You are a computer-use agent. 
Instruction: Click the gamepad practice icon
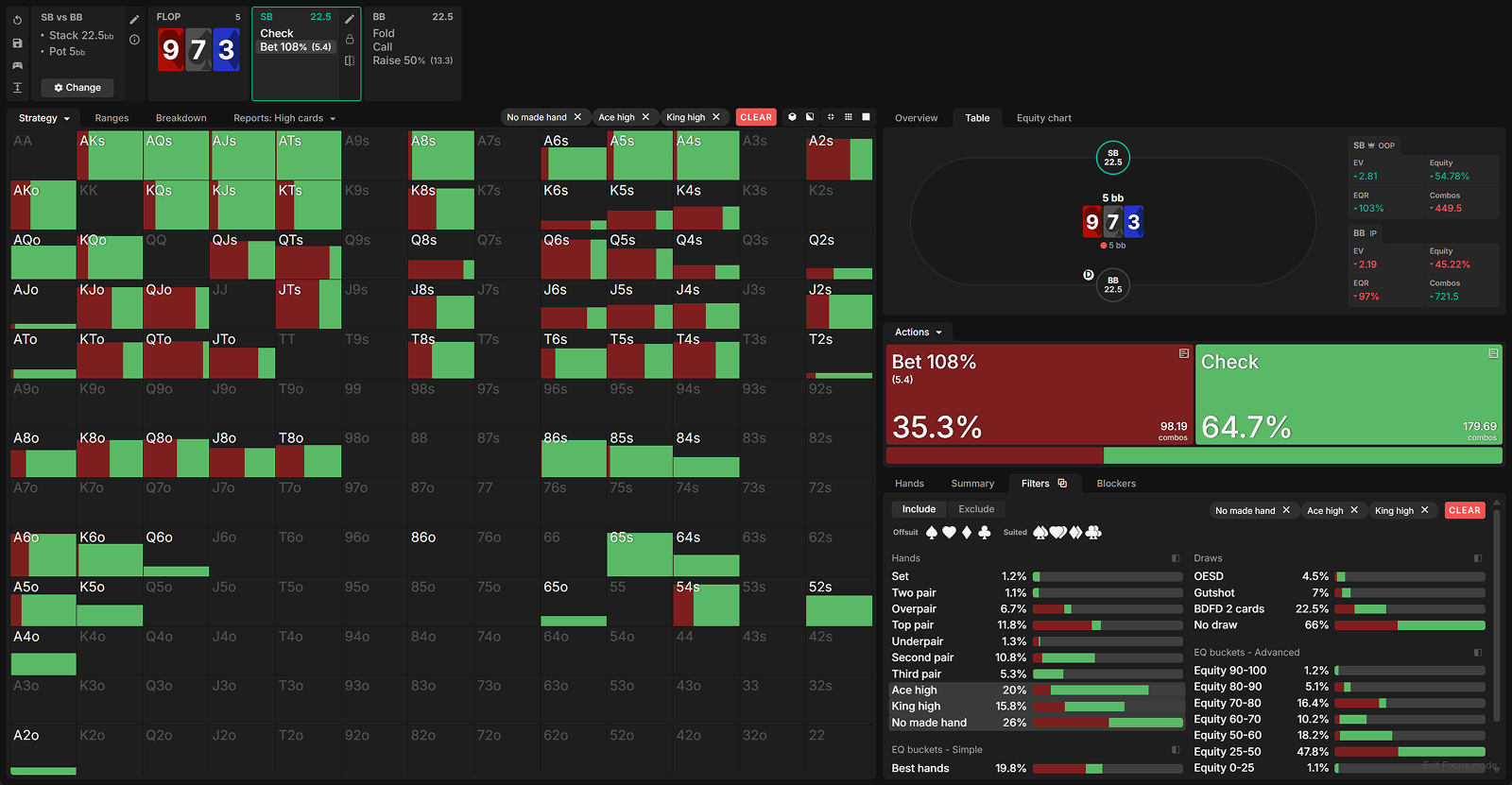(17, 65)
